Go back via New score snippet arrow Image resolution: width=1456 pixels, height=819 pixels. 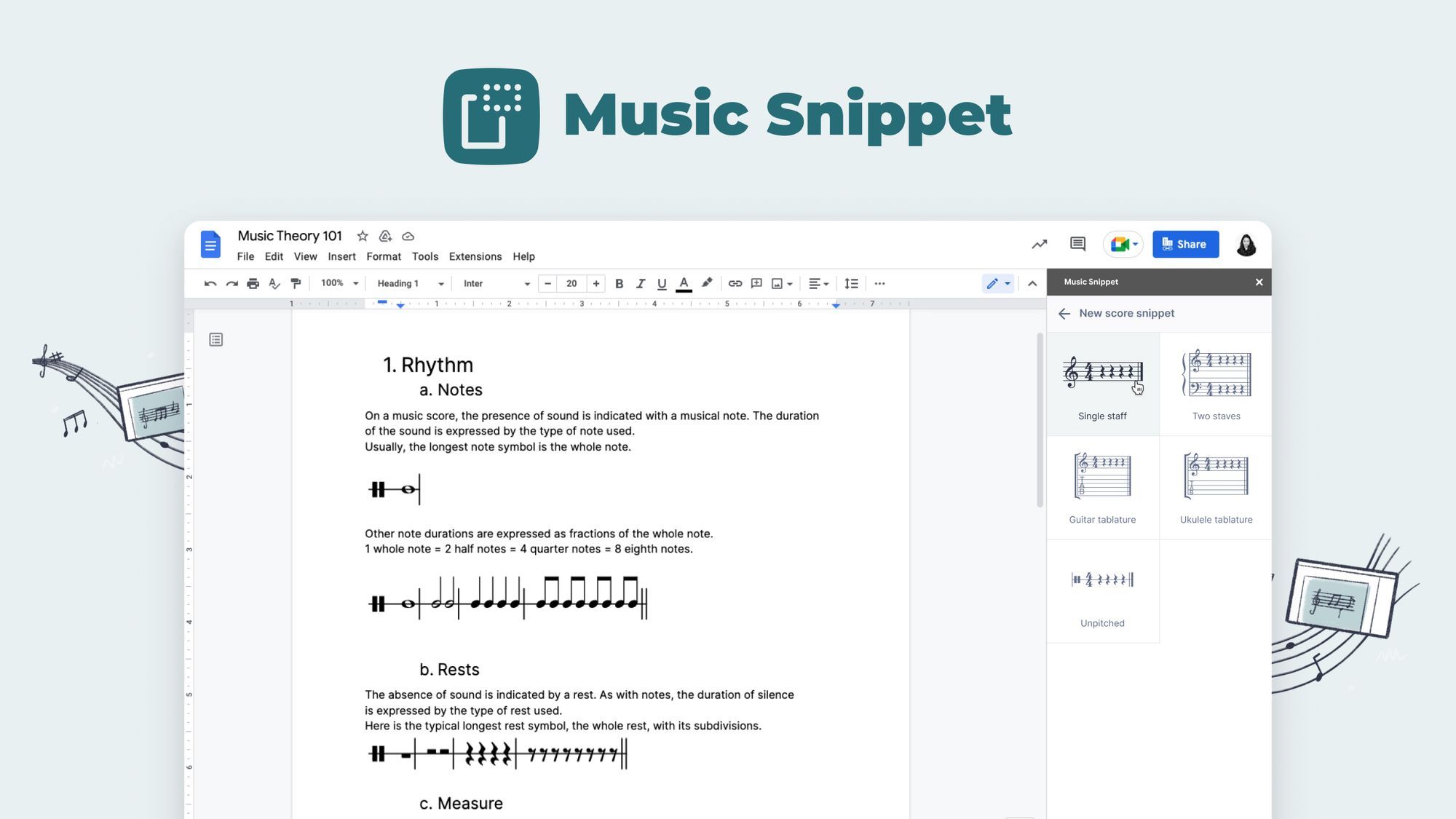click(1064, 313)
